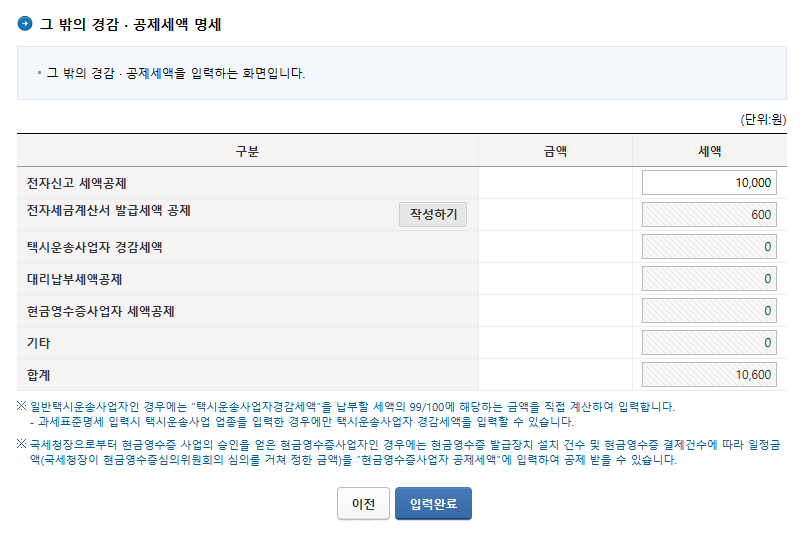Click the 세액 column header
Screen dimensions: 812x541
coord(709,151)
